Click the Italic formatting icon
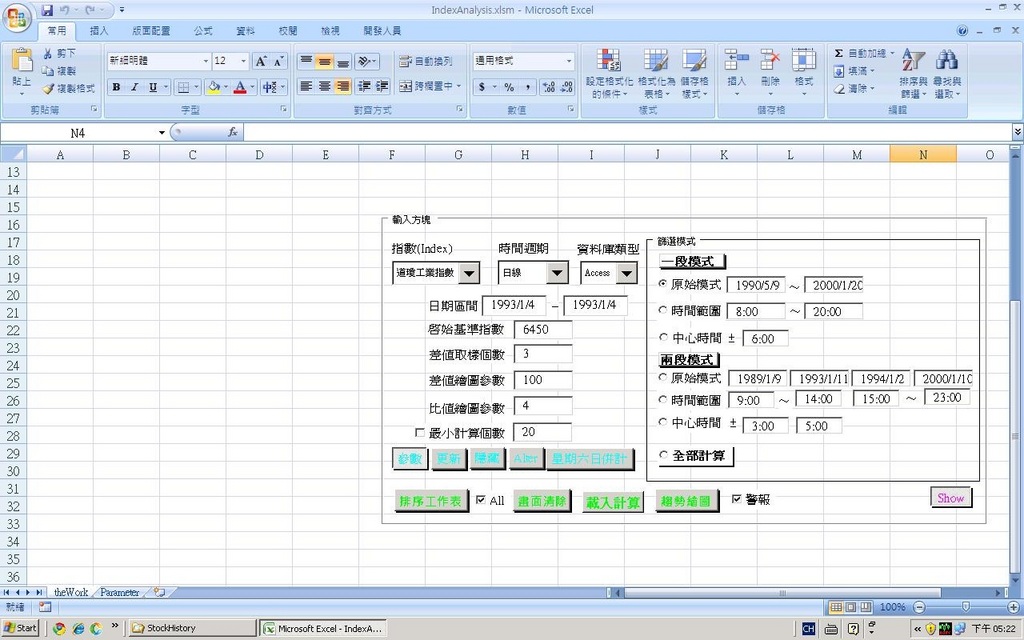This screenshot has width=1024, height=640. tap(135, 87)
